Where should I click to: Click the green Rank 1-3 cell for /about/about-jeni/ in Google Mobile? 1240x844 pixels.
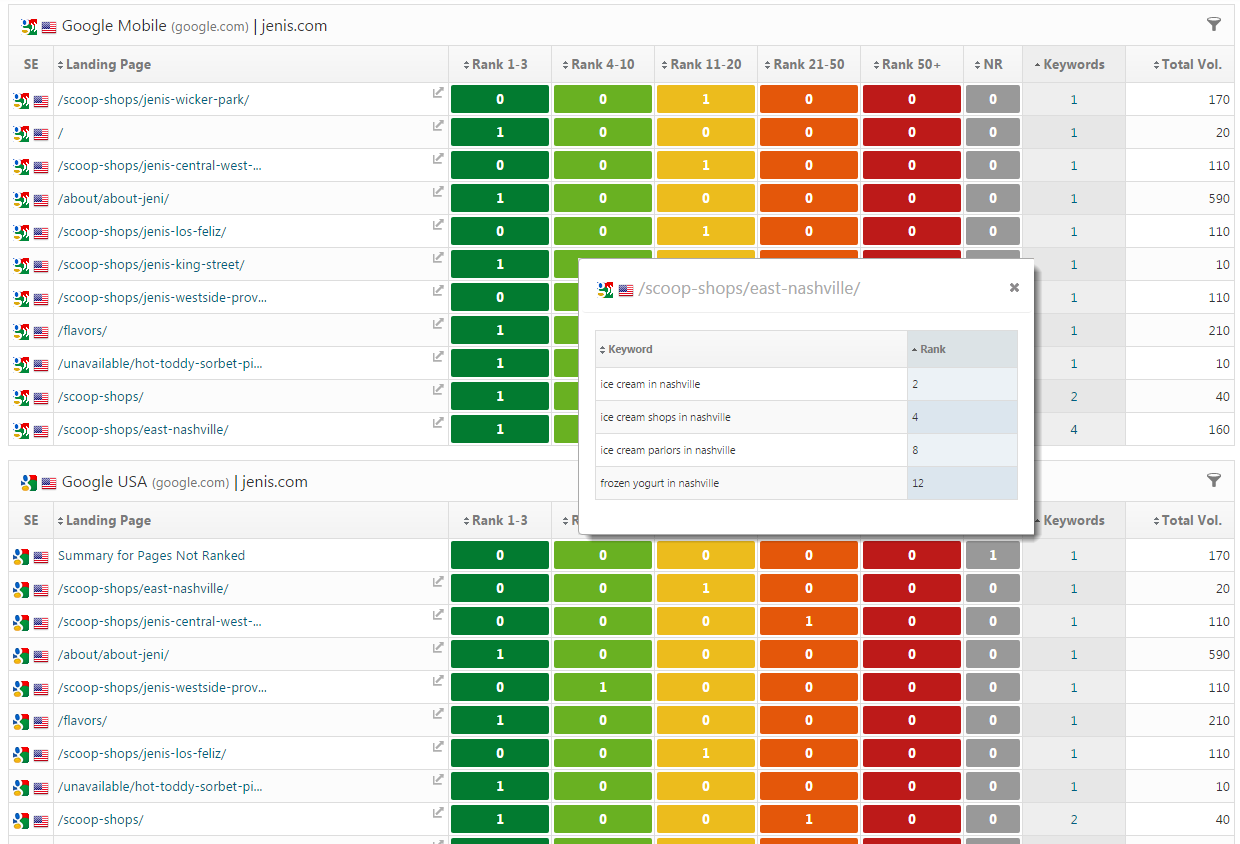500,198
